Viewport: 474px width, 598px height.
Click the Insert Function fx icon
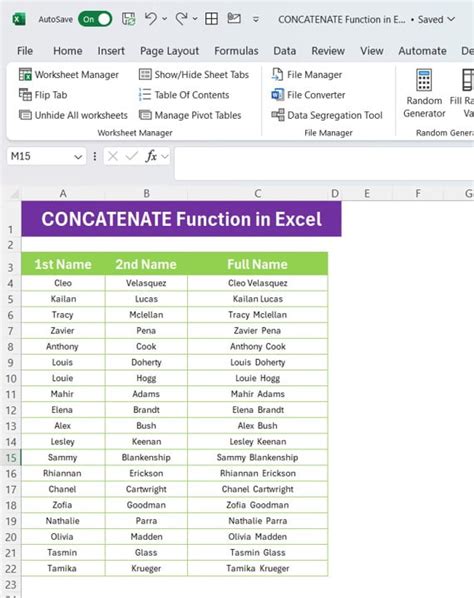[151, 156]
